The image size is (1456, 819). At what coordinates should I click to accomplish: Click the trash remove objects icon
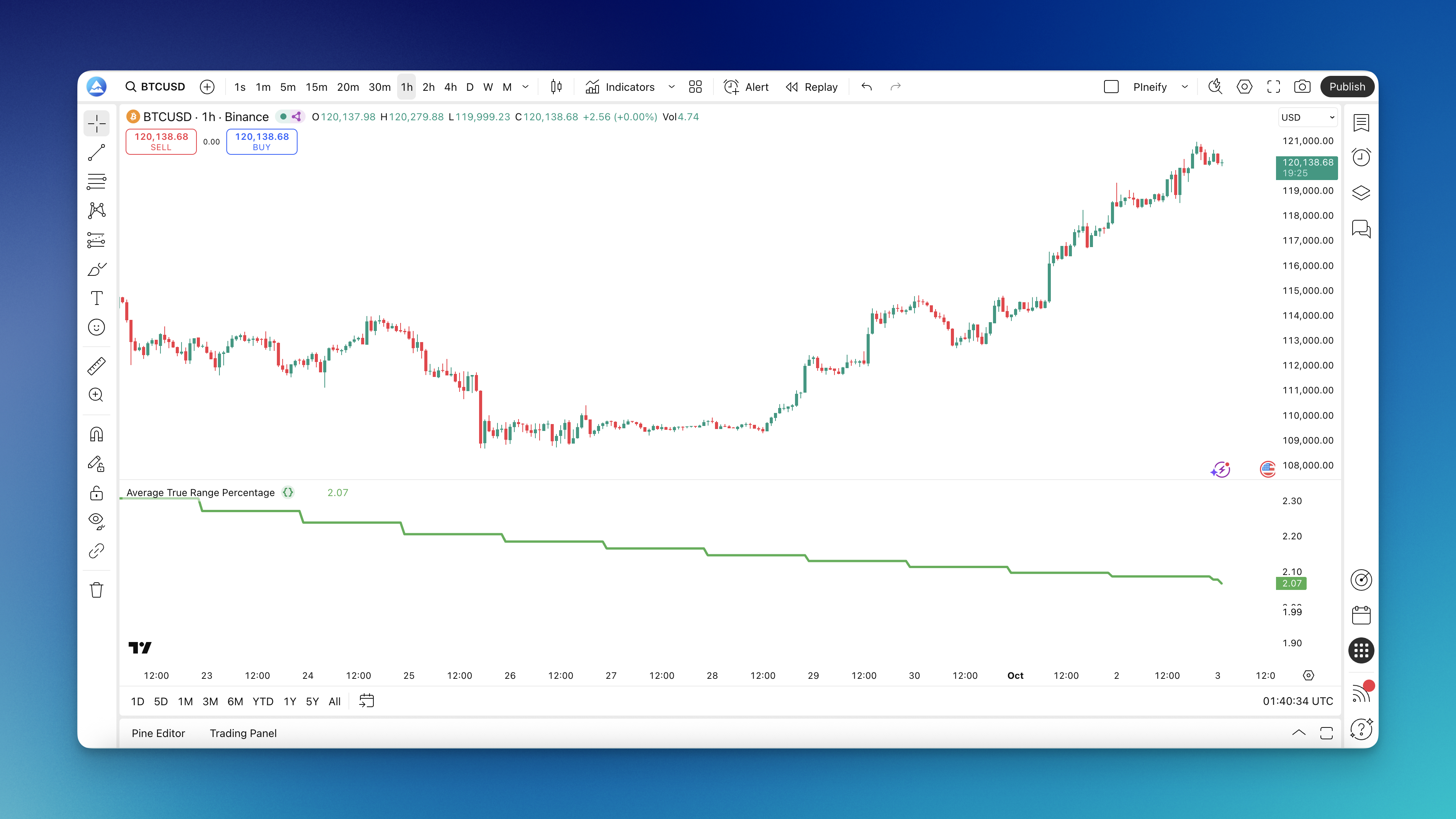pos(97,590)
